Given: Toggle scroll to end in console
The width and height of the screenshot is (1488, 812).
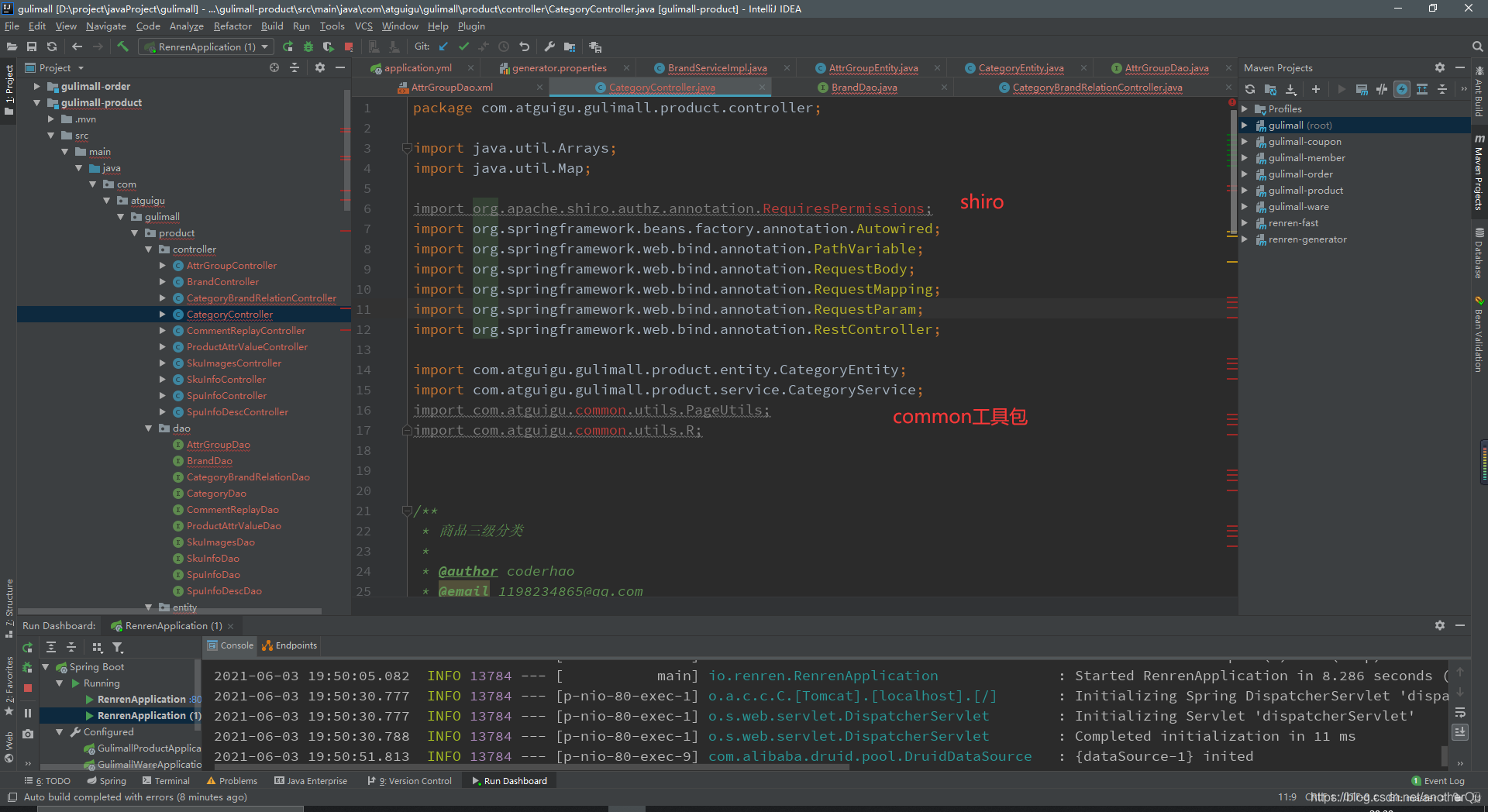Looking at the screenshot, I should pyautogui.click(x=1460, y=732).
